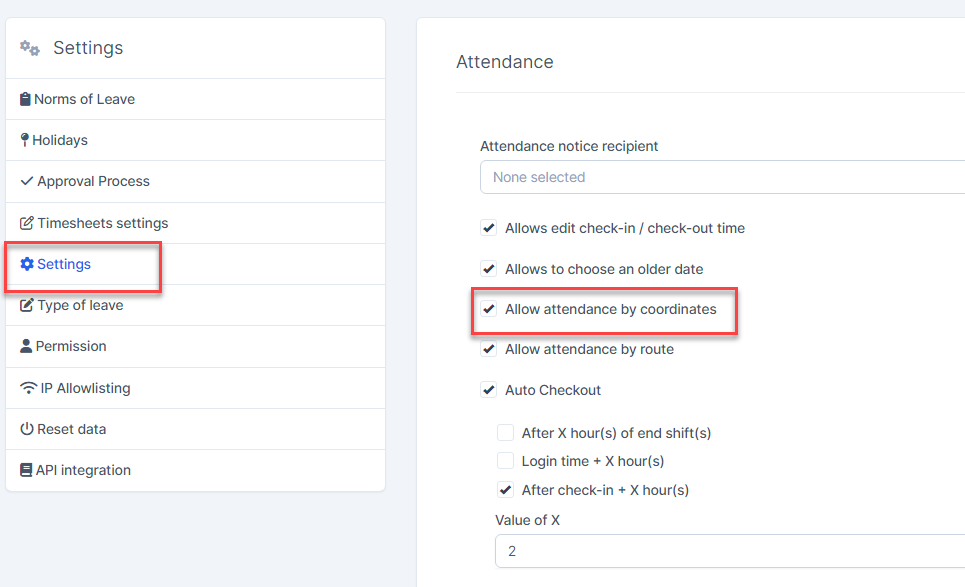Click the blue gear icon beside Settings
Screen dimensions: 965x587
tap(27, 264)
